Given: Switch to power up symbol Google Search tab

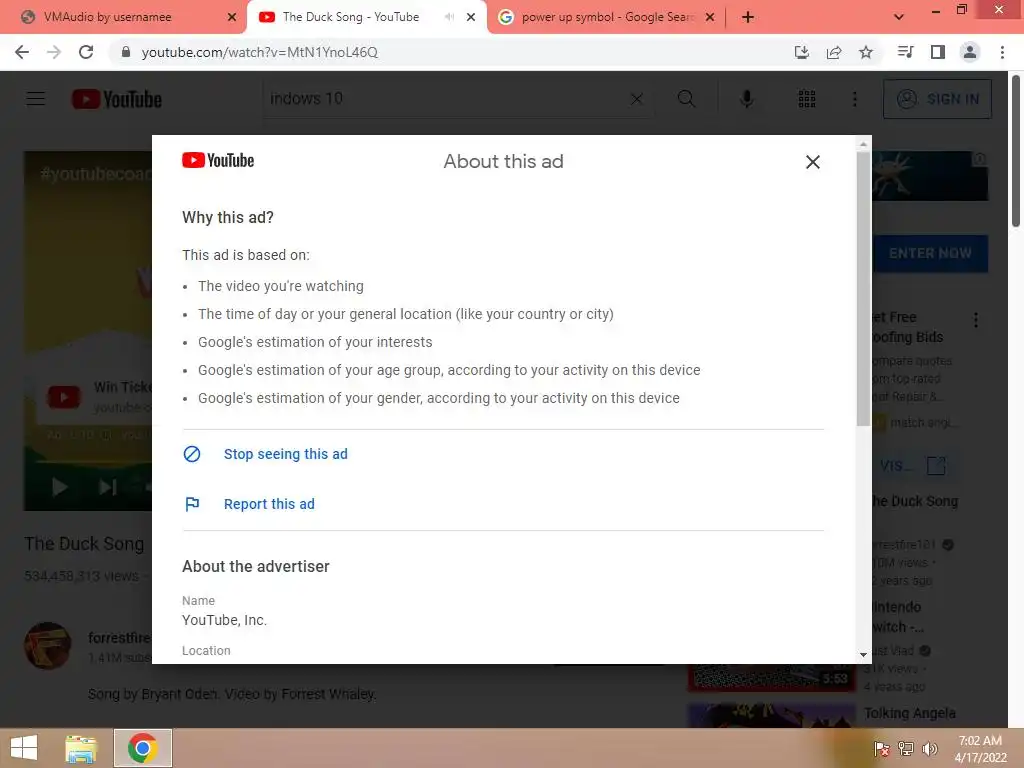Looking at the screenshot, I should pos(607,17).
